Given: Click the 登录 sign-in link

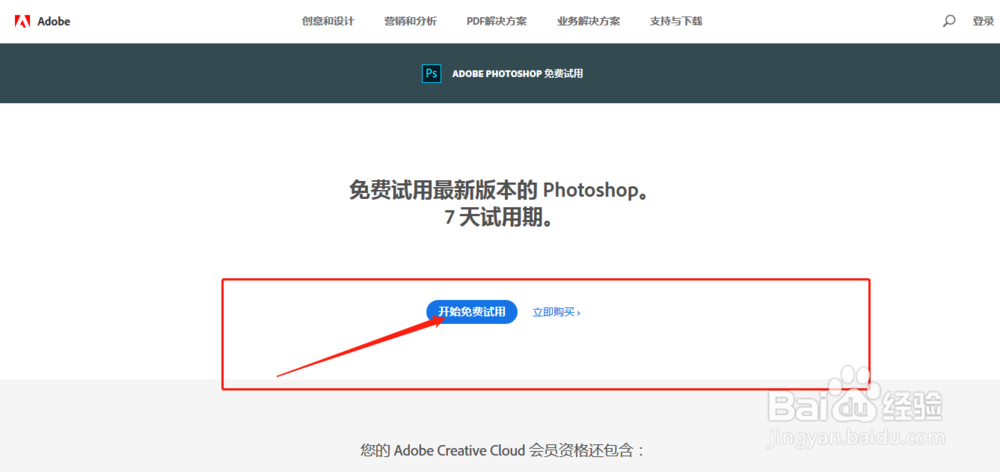Looking at the screenshot, I should tap(983, 21).
